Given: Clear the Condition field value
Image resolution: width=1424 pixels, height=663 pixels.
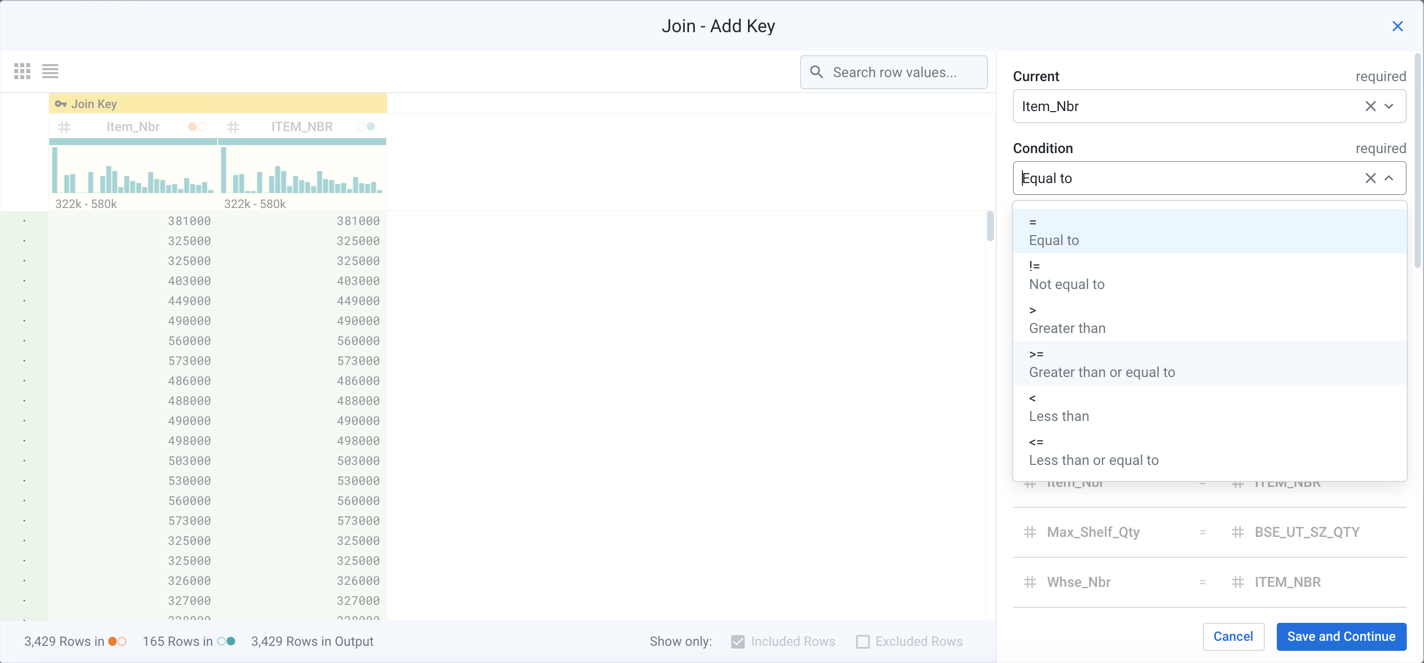Looking at the screenshot, I should tap(1370, 178).
